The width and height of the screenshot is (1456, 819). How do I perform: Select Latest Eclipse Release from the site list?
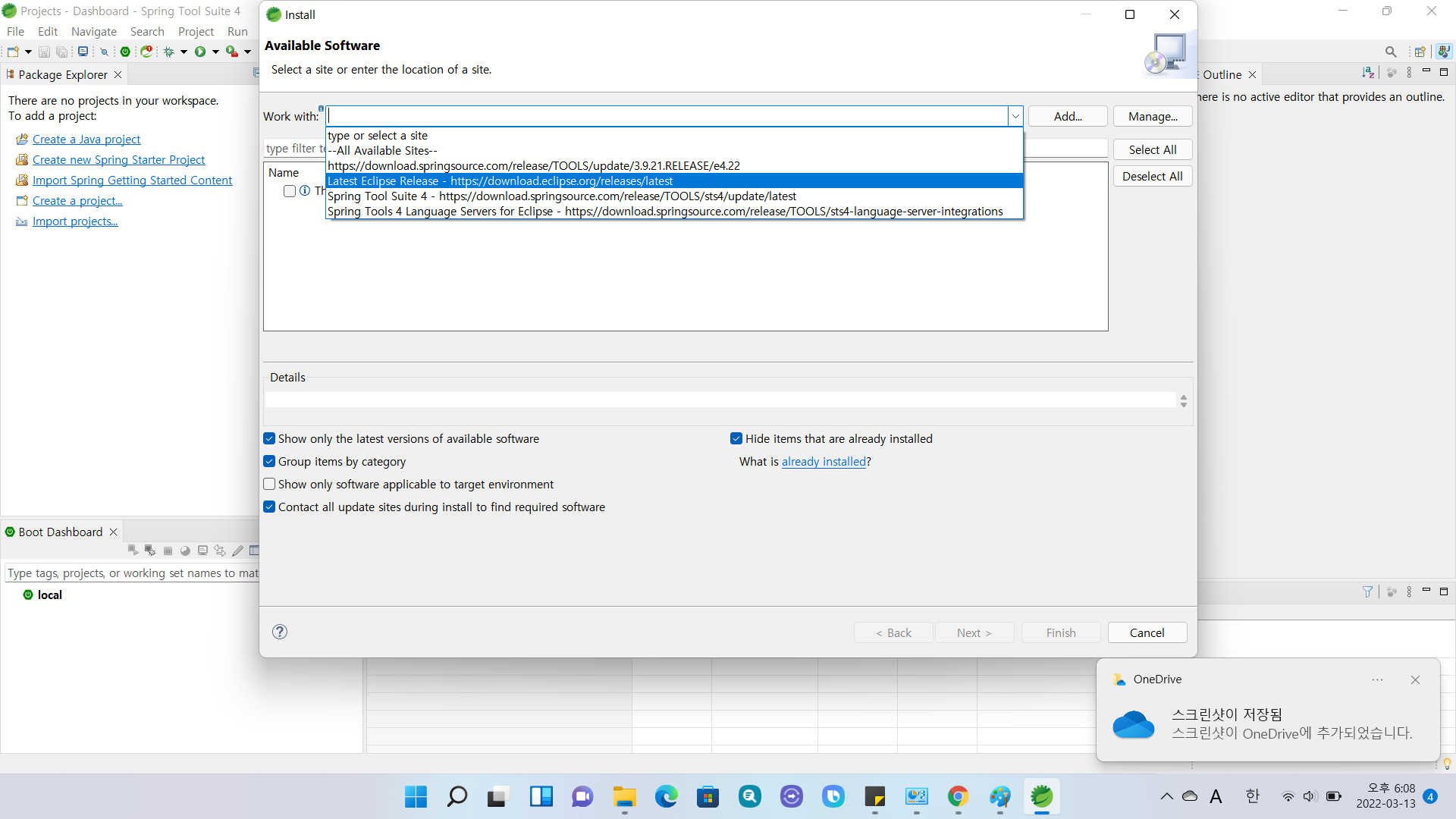(500, 180)
